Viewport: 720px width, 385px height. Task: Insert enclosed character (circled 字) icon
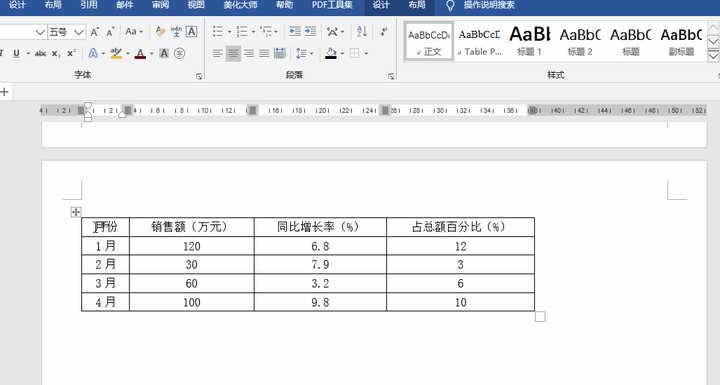click(x=180, y=53)
